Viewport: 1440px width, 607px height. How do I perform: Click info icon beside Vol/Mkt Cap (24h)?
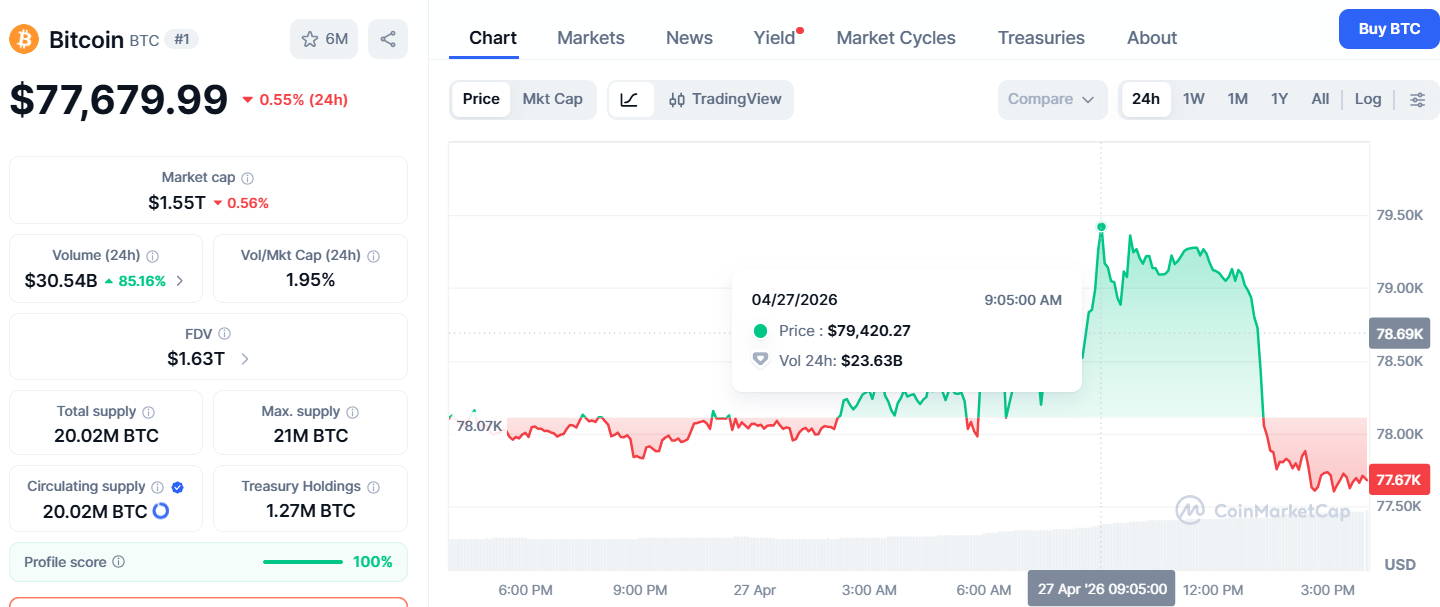point(373,256)
